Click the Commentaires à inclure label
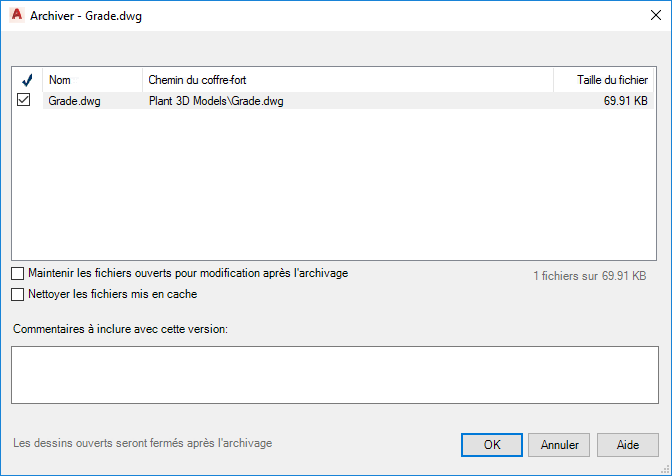The width and height of the screenshot is (672, 476). pos(121,330)
